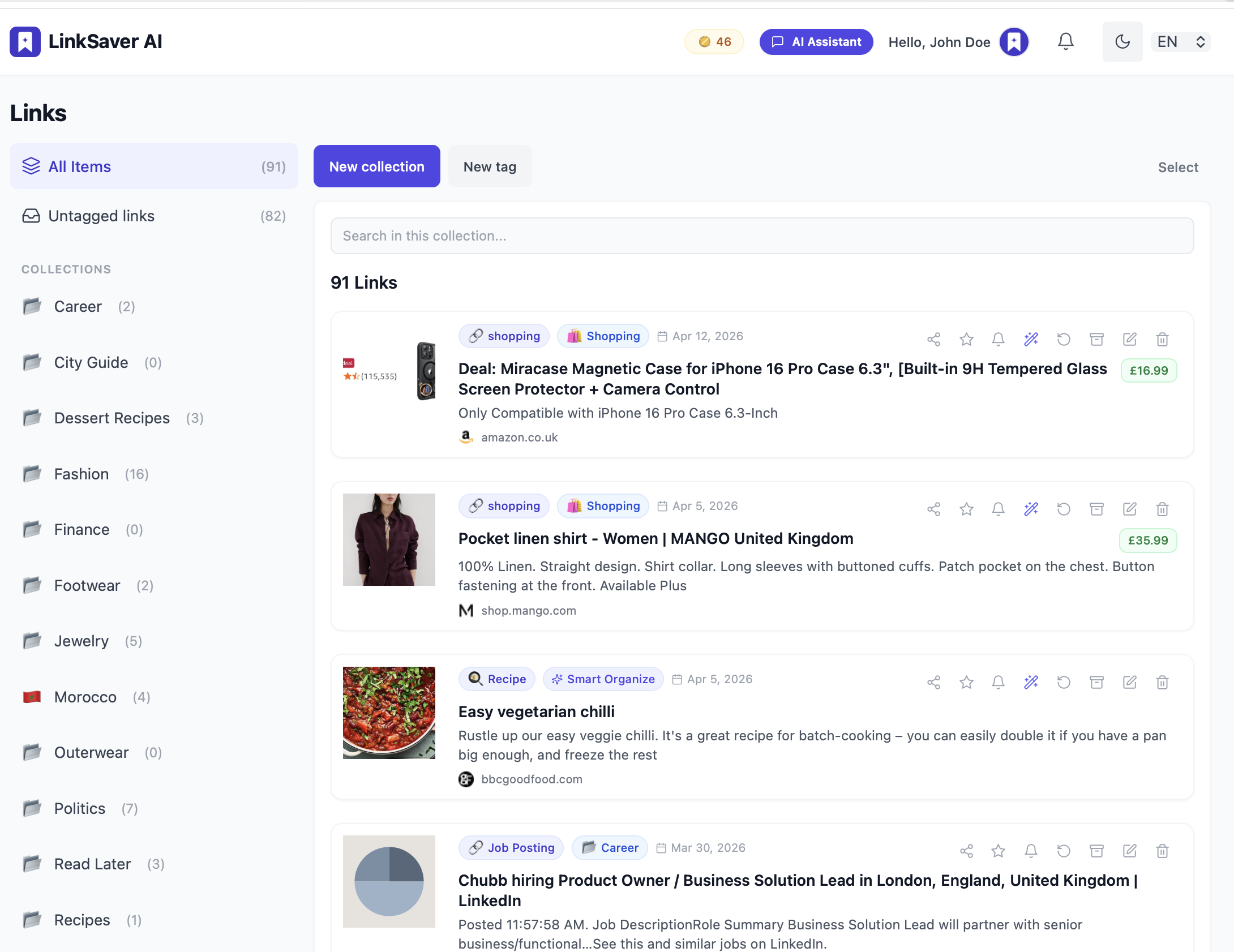The height and width of the screenshot is (952, 1234).
Task: Set a reminder on the Easy vegetarian chilli link
Action: (998, 682)
